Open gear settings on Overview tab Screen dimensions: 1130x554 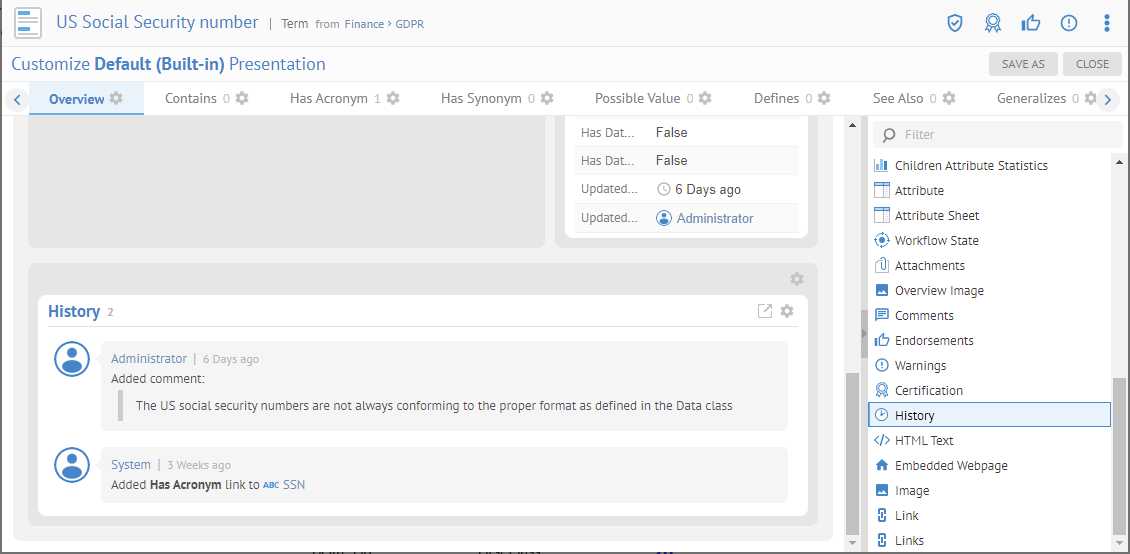[x=116, y=99]
